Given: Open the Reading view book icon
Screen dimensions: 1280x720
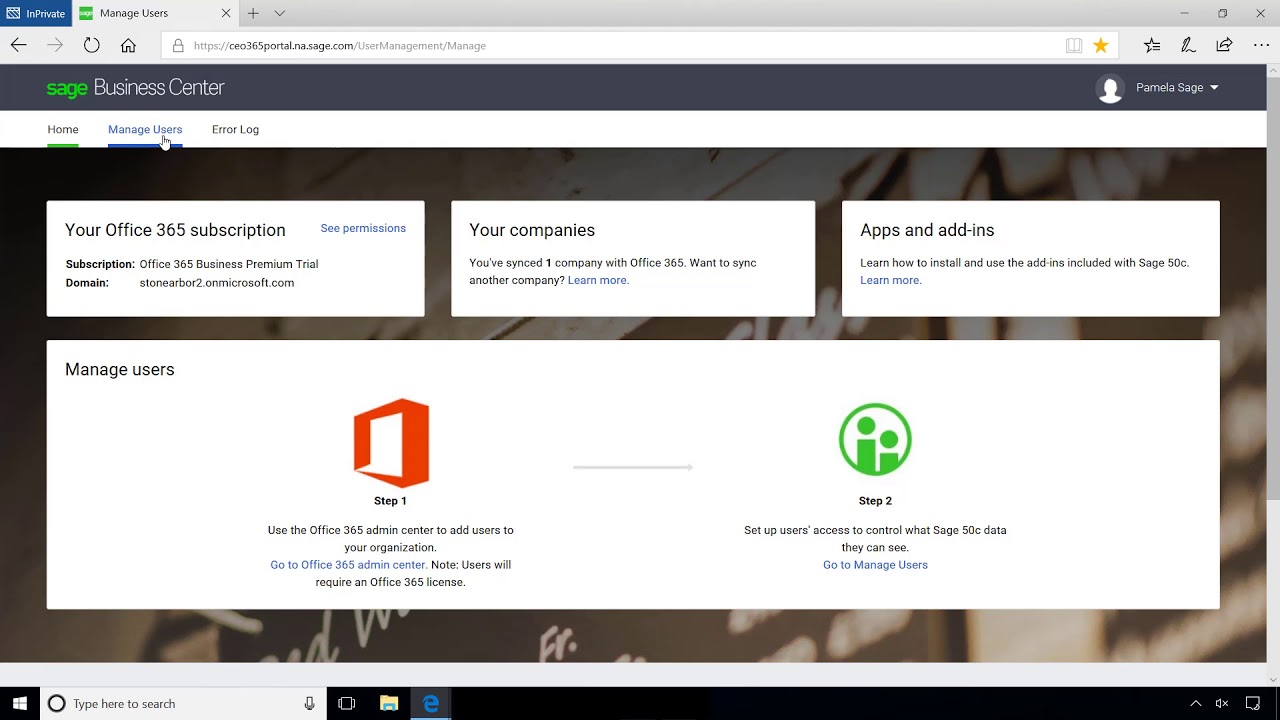Looking at the screenshot, I should (x=1074, y=45).
